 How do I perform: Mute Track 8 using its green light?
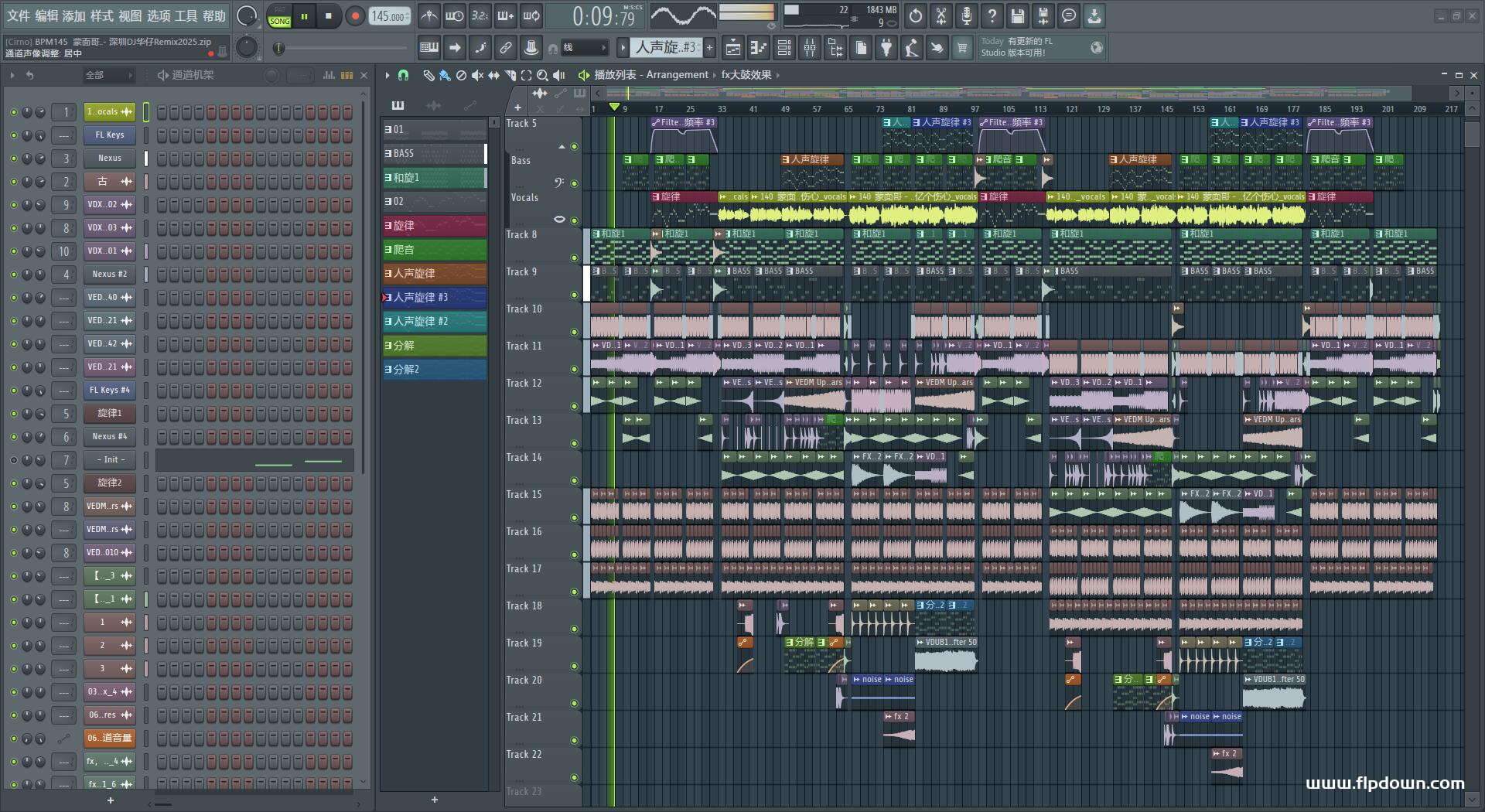pyautogui.click(x=574, y=258)
